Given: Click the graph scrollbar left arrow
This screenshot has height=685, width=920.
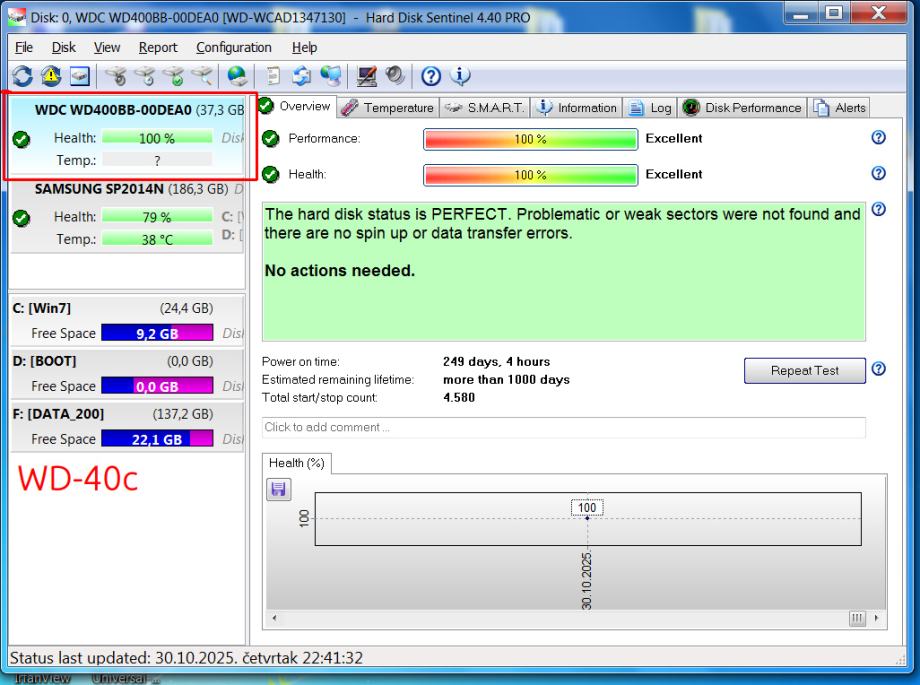Looking at the screenshot, I should (x=274, y=617).
